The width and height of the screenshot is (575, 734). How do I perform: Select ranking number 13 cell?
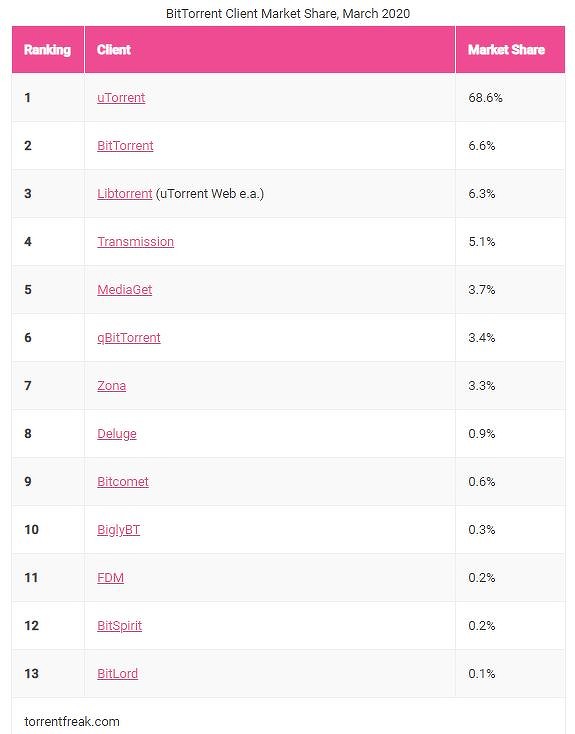tap(48, 674)
